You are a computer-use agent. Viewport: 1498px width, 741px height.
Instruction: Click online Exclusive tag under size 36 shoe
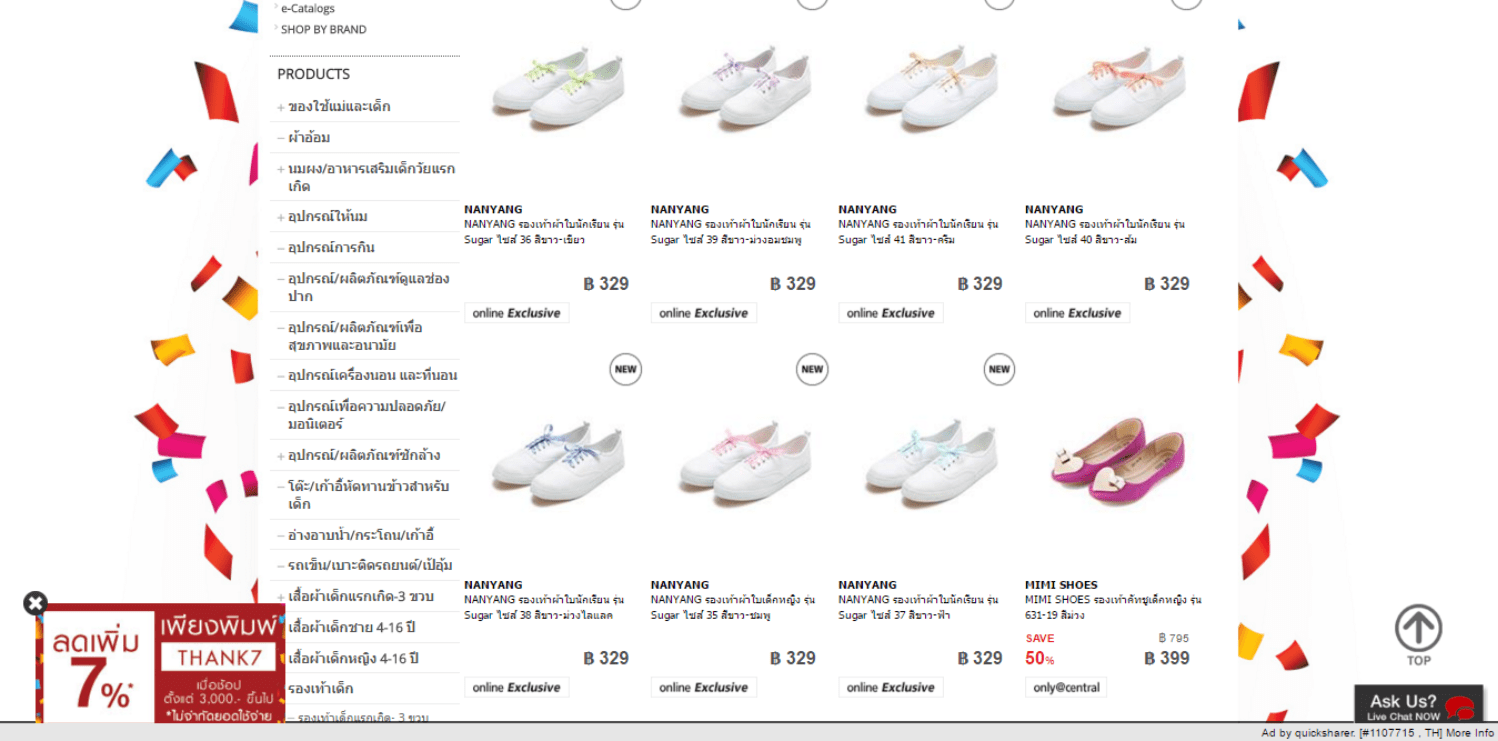[516, 313]
